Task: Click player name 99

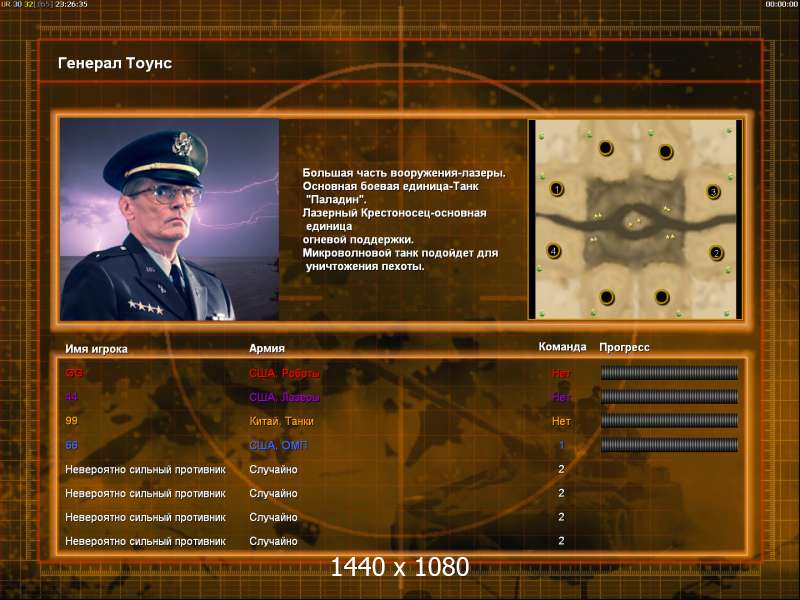Action: (x=71, y=420)
